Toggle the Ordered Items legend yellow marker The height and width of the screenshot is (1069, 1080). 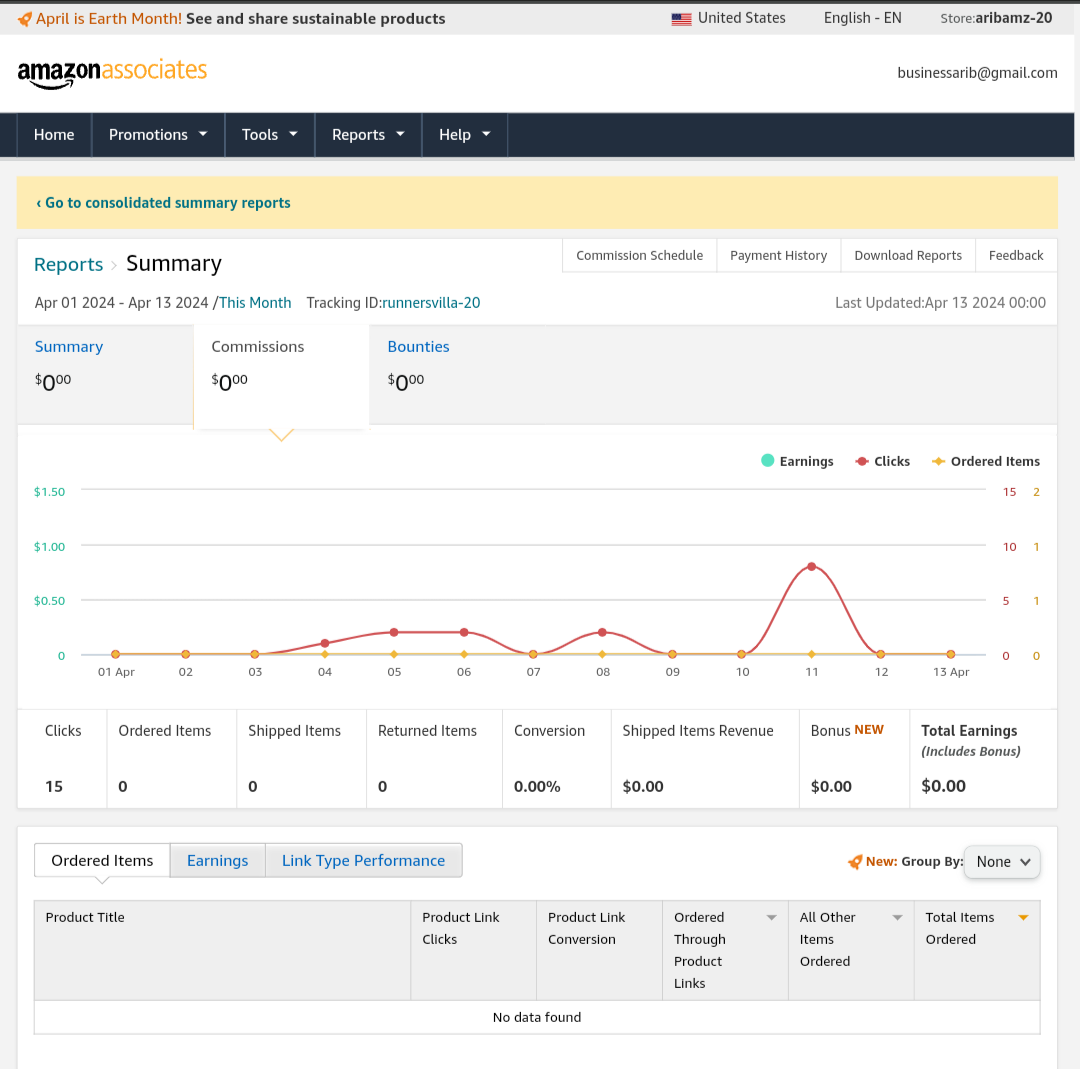pos(938,461)
